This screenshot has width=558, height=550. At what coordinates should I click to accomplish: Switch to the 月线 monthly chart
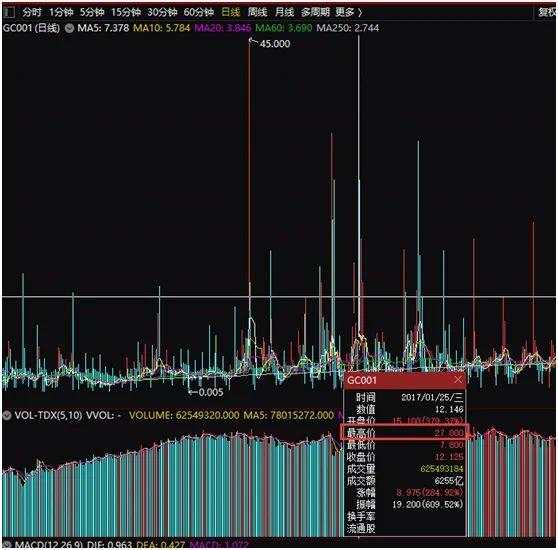[284, 13]
